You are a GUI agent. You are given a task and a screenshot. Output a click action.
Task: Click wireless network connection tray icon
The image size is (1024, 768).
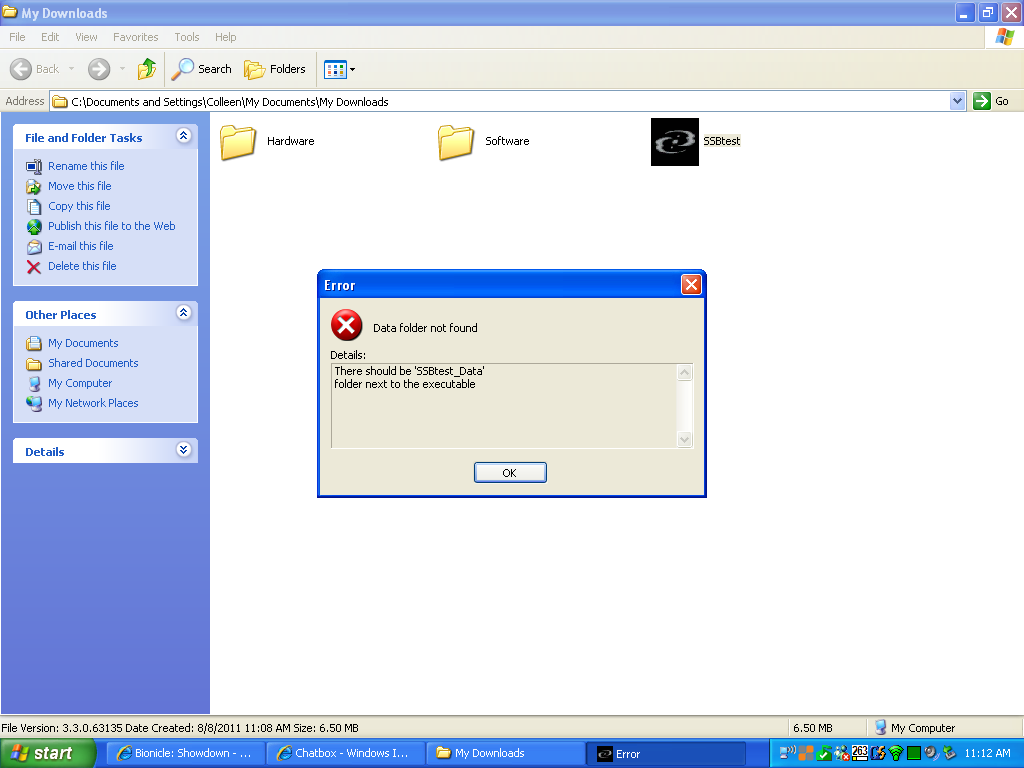(x=787, y=753)
